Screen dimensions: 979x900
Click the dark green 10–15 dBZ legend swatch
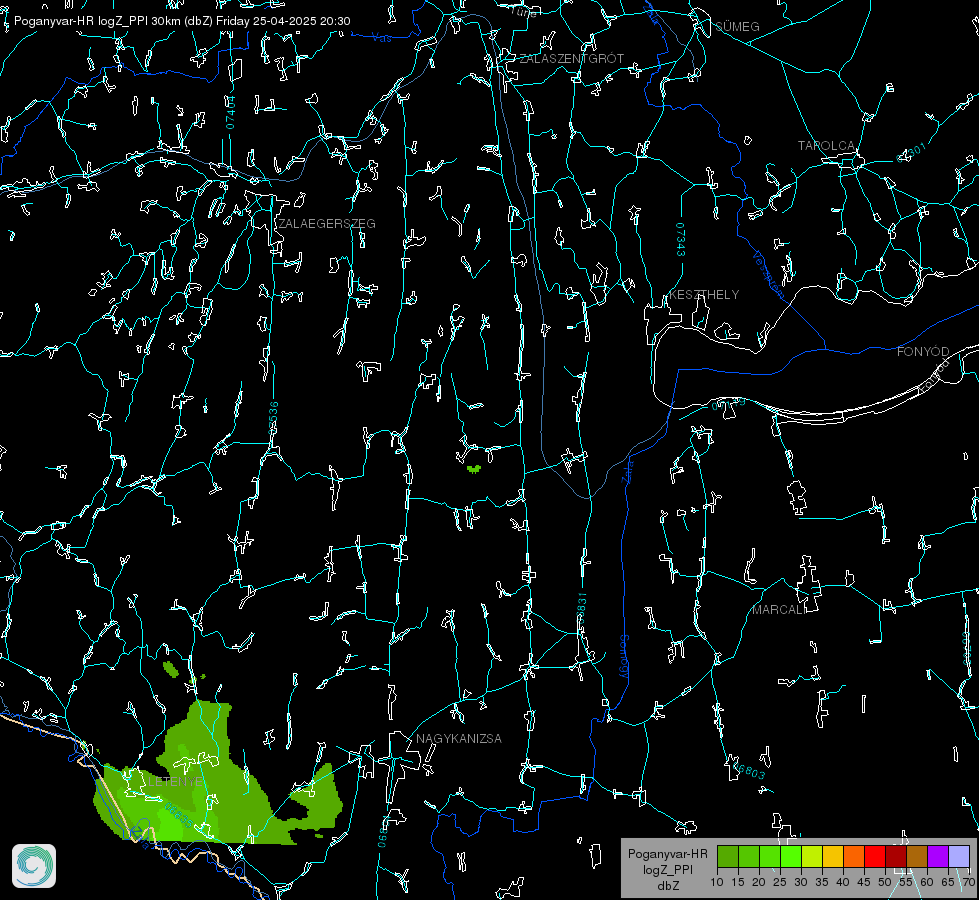(728, 857)
